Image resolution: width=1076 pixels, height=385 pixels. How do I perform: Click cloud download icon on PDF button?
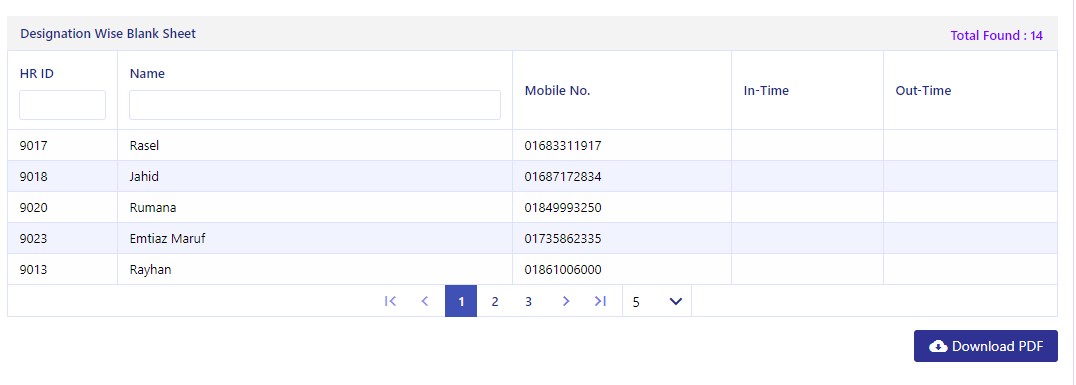point(938,347)
